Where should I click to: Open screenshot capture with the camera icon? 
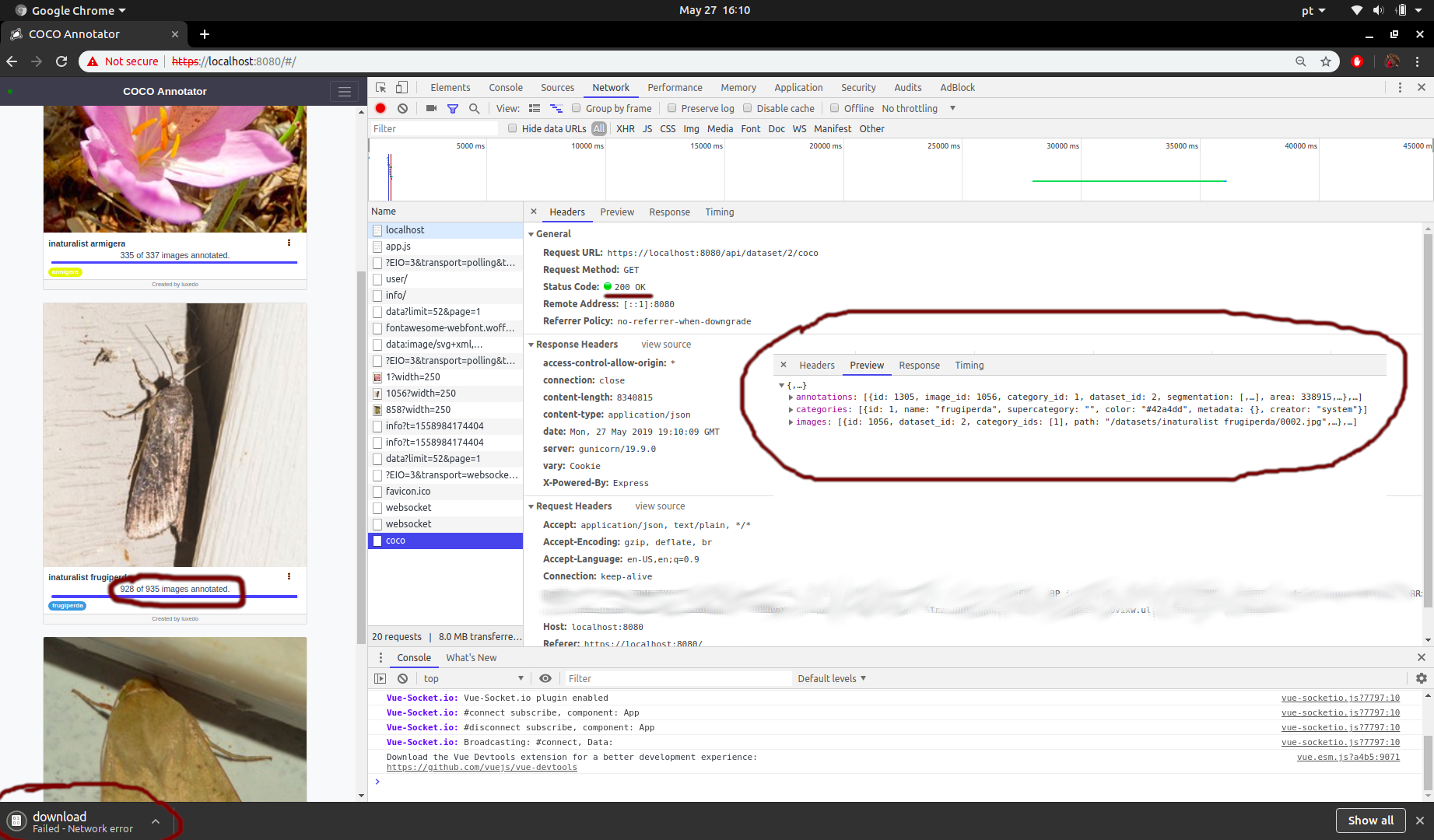click(x=431, y=108)
